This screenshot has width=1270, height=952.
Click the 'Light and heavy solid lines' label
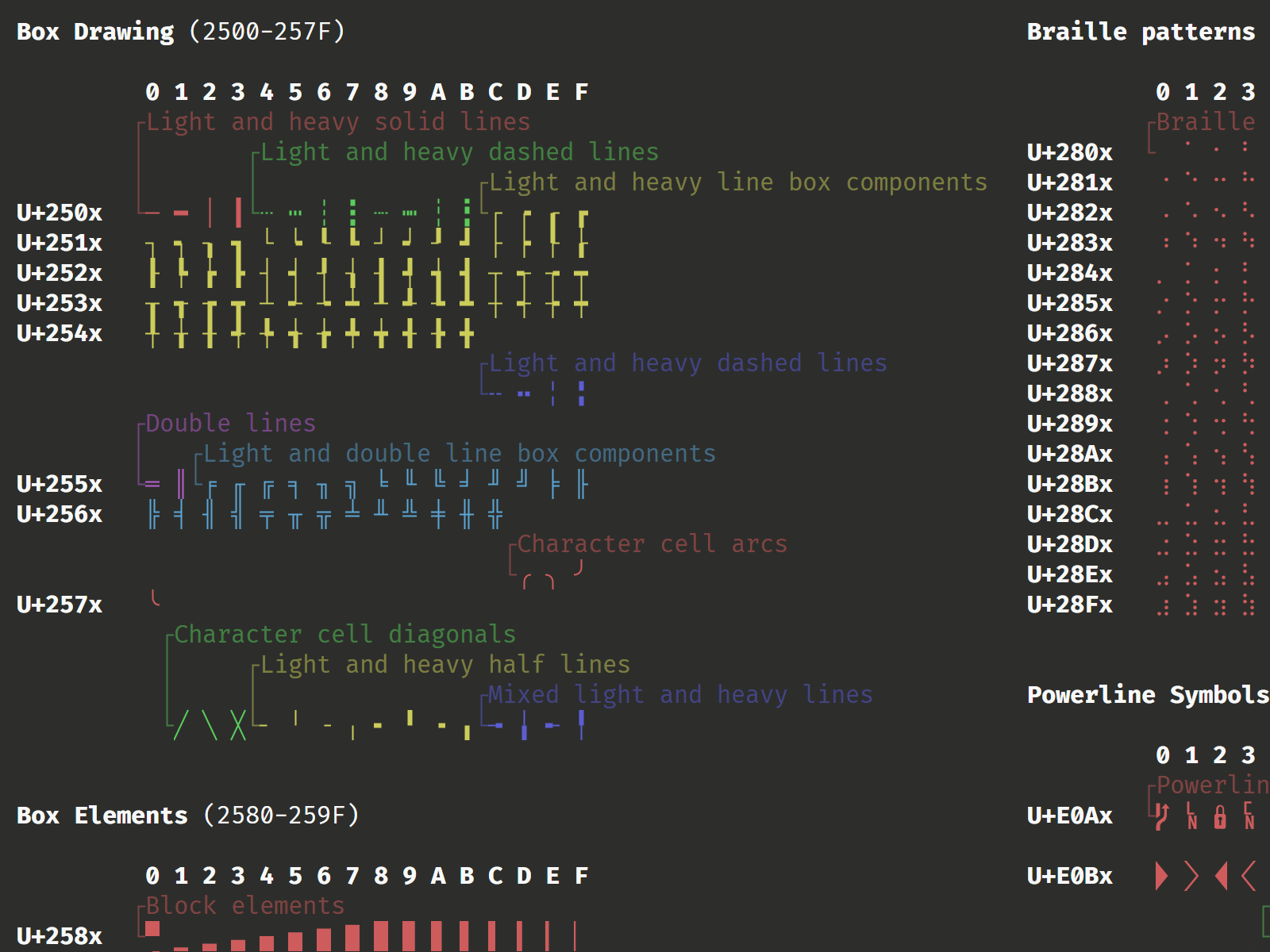pos(338,122)
